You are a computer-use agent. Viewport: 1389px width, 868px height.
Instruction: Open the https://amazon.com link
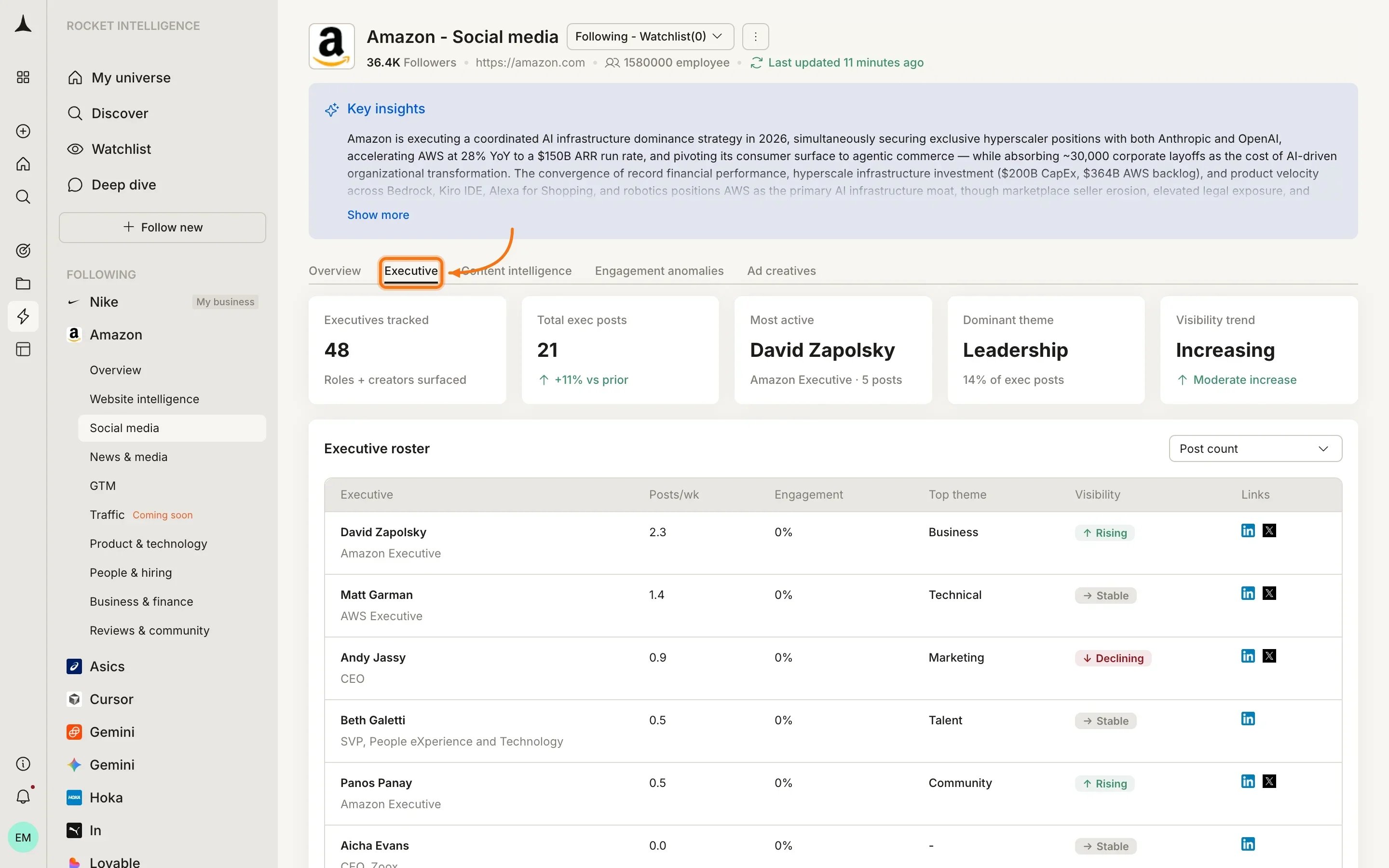(531, 63)
